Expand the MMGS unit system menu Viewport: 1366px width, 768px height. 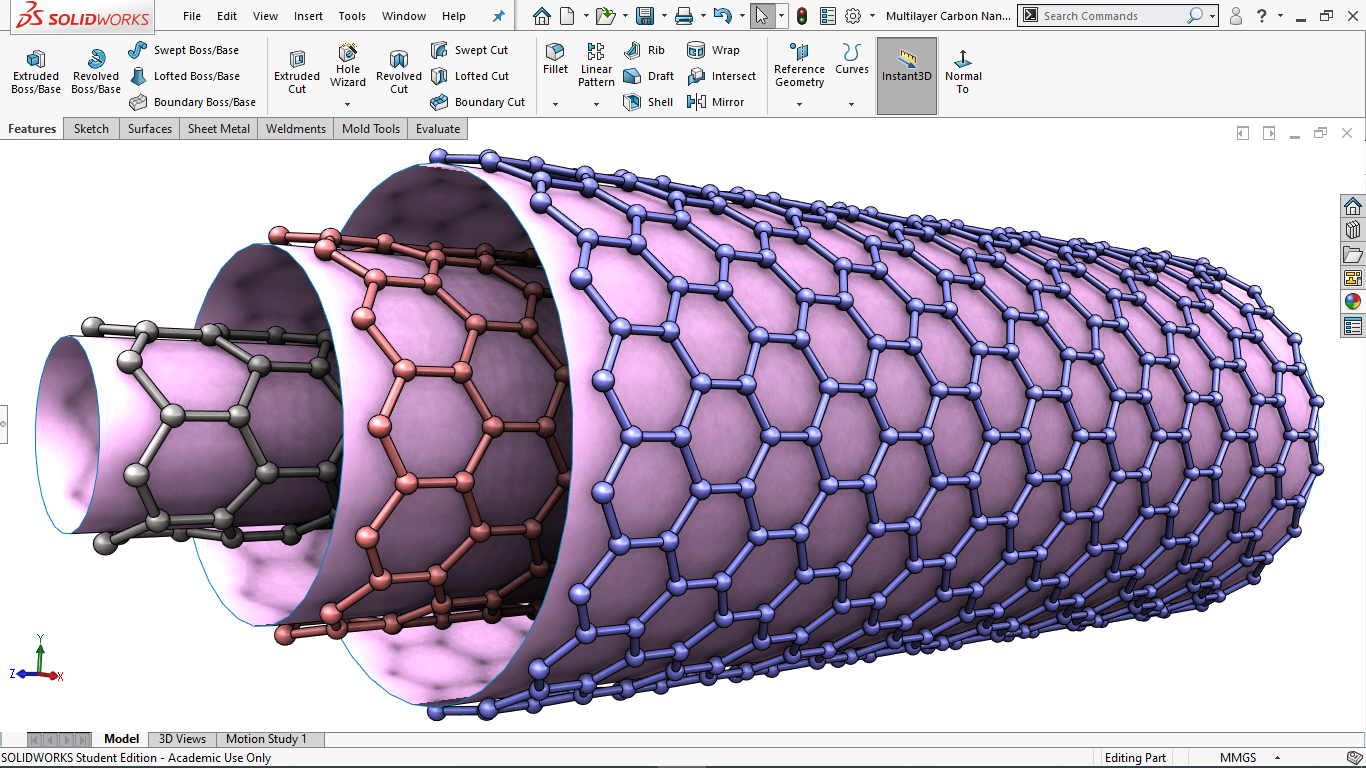point(1238,758)
